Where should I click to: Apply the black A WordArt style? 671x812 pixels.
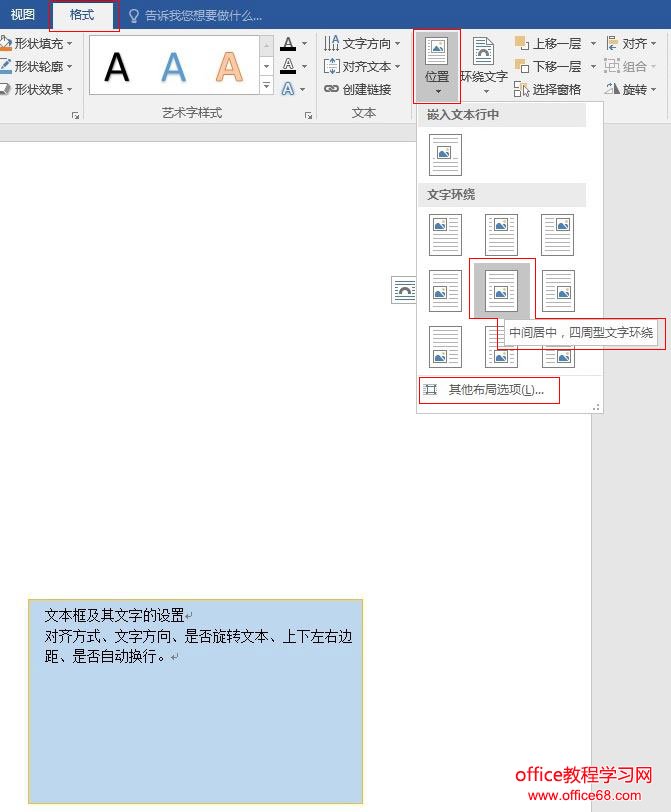116,67
